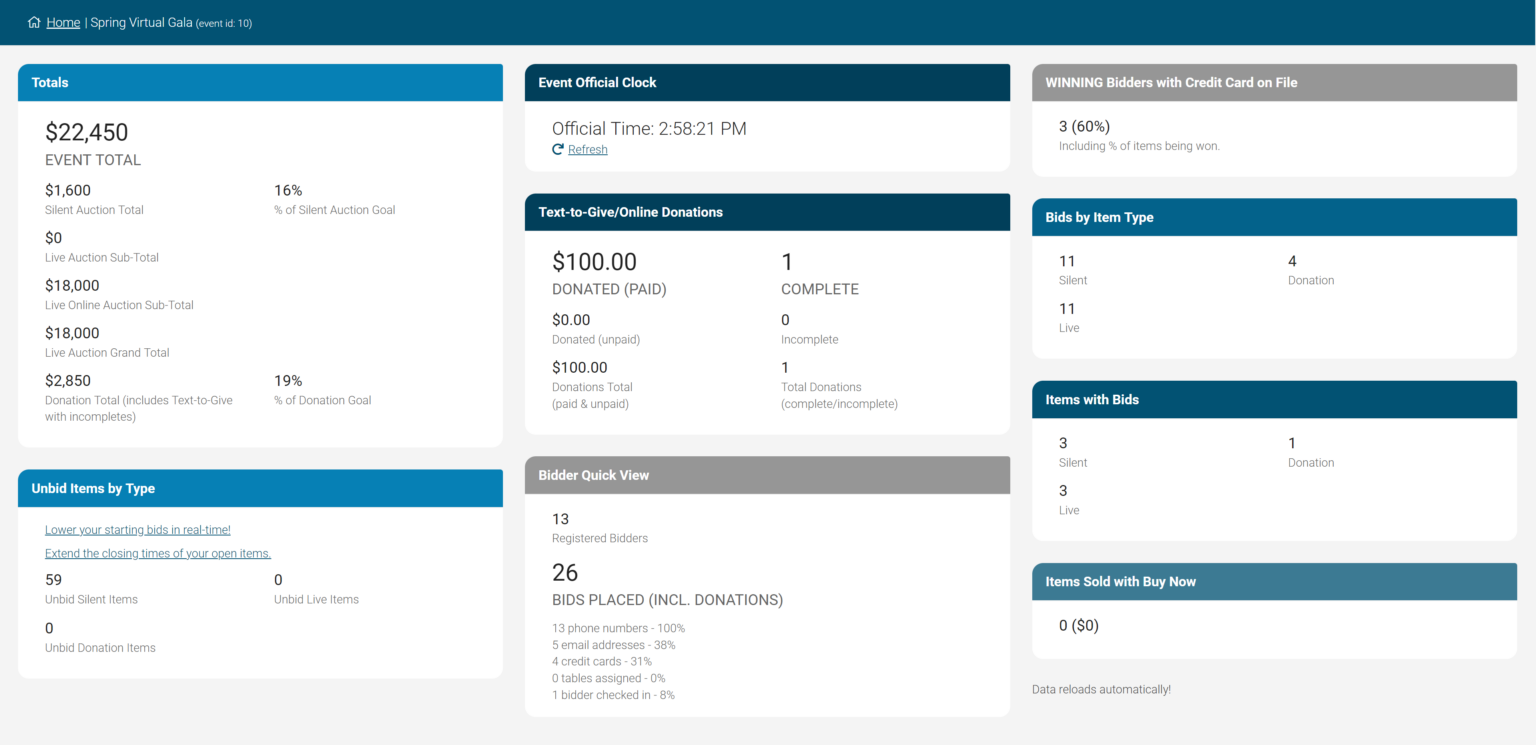The height and width of the screenshot is (745, 1536).
Task: Open 'Lower your starting bids in real-time!' link
Action: tap(137, 530)
